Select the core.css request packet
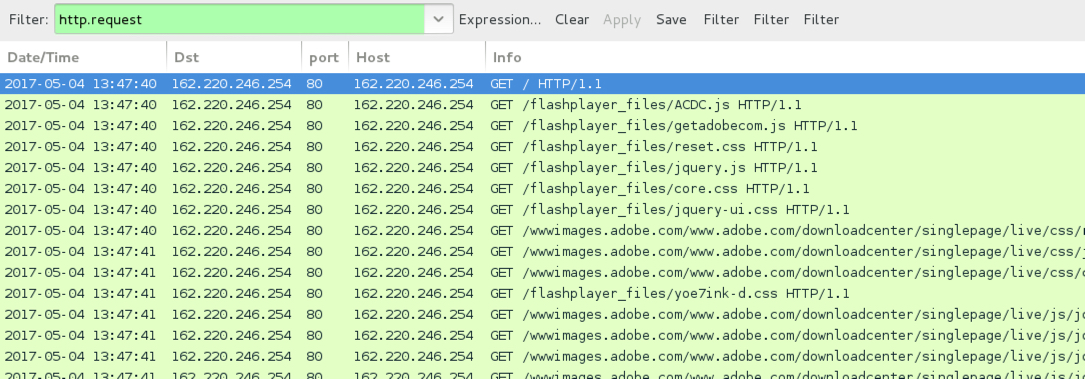This screenshot has width=1085, height=379. coord(542,189)
